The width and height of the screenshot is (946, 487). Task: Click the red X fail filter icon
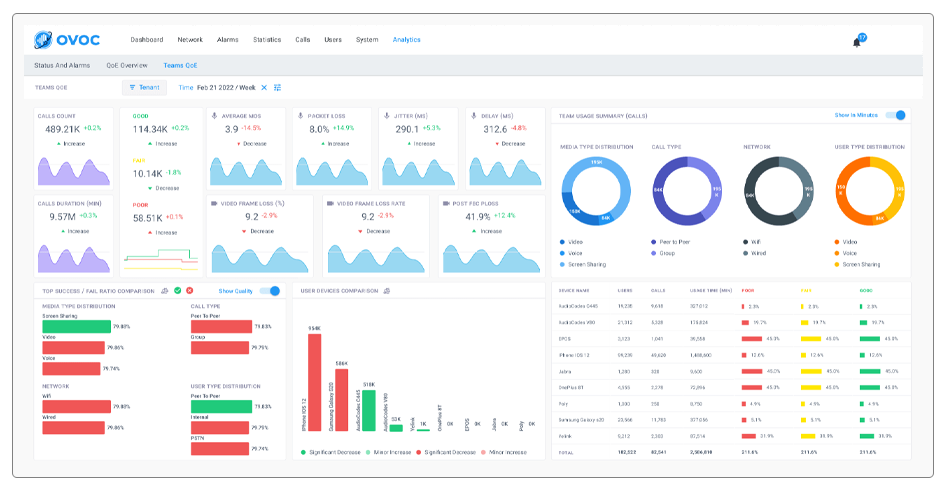pyautogui.click(x=189, y=291)
